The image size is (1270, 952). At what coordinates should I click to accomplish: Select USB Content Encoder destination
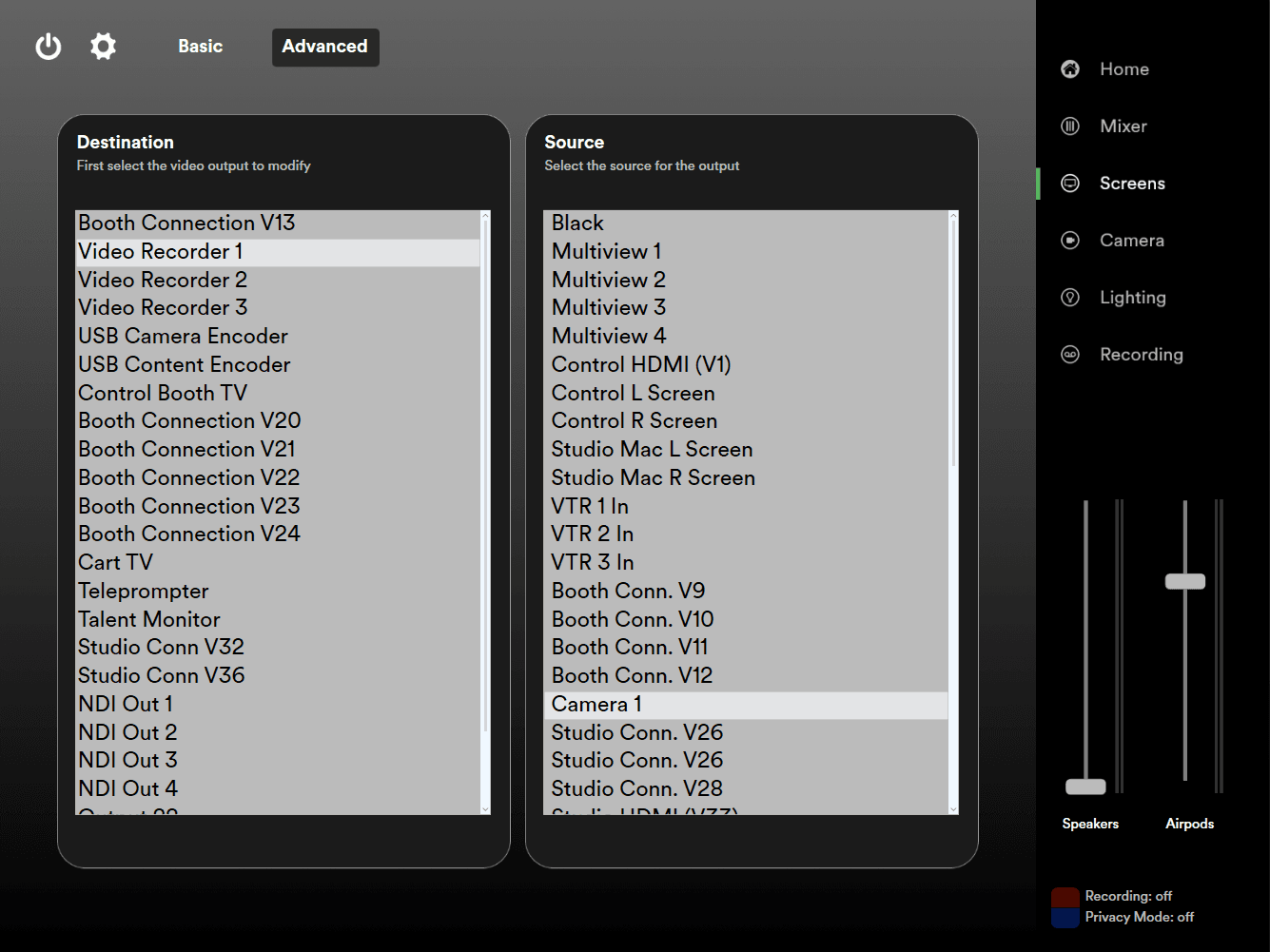coord(278,365)
